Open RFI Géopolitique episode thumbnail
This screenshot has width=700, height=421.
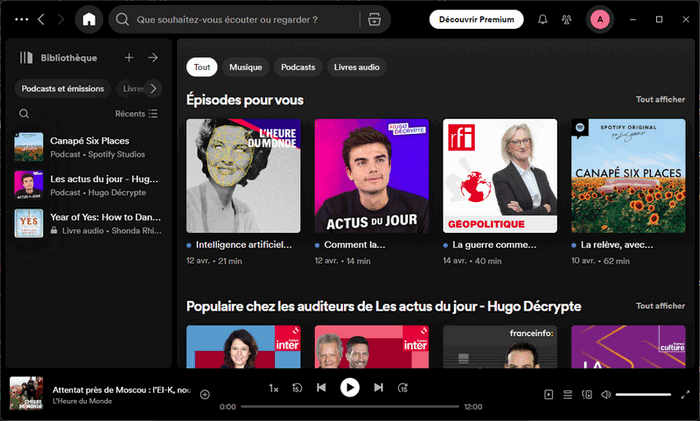[500, 176]
